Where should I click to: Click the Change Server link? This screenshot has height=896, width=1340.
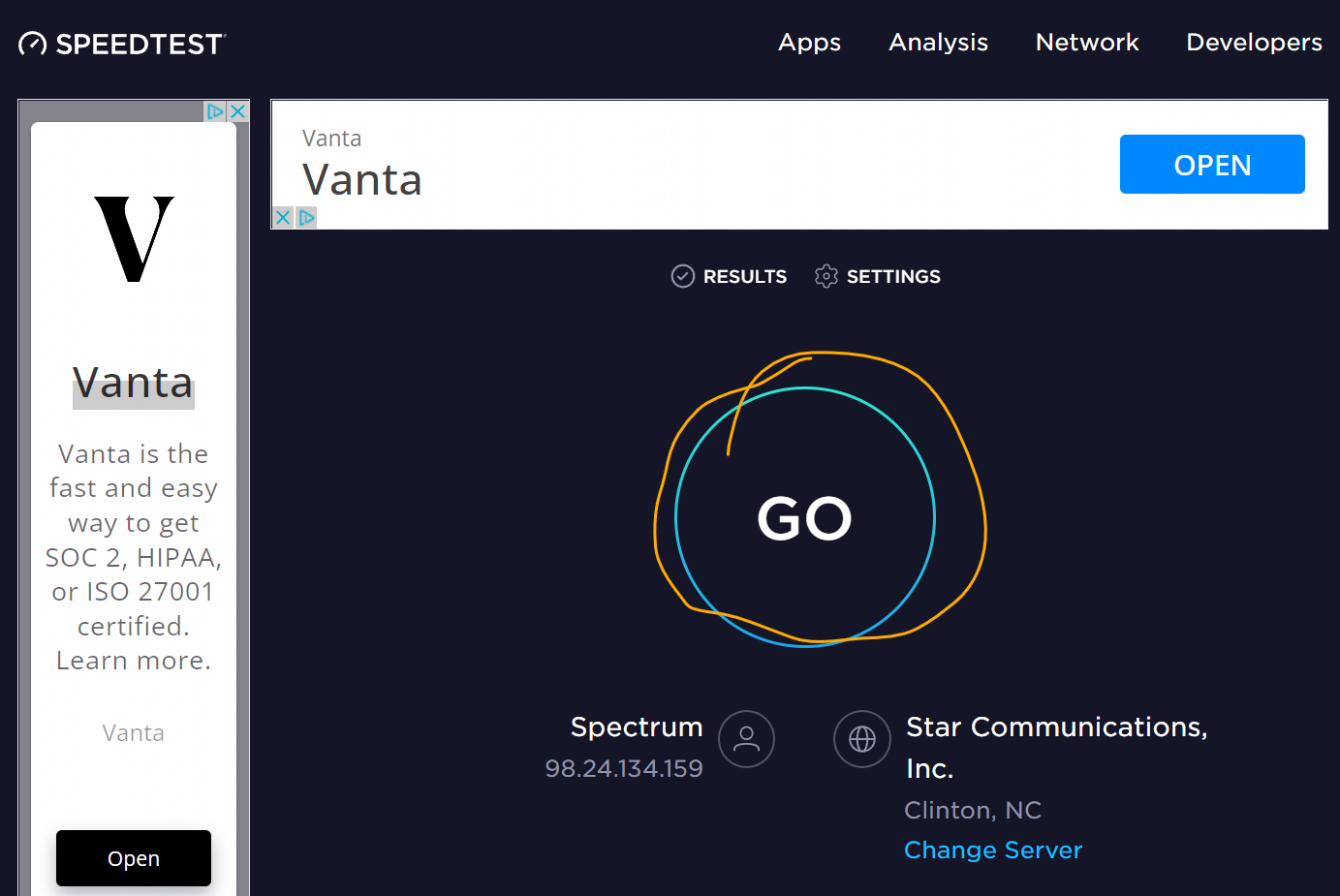992,850
